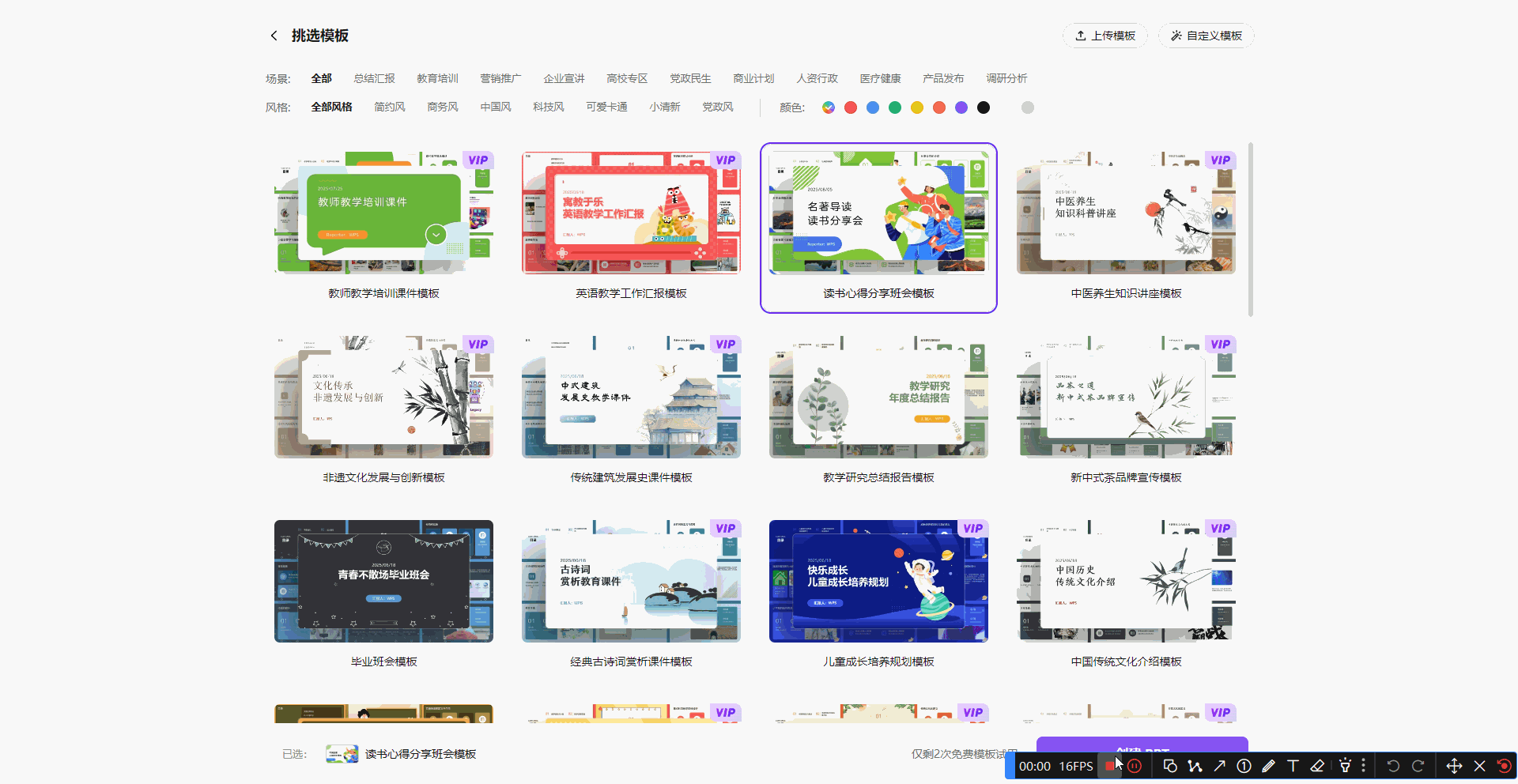Filter scenes by 营销推广
The height and width of the screenshot is (784, 1518).
(x=500, y=78)
